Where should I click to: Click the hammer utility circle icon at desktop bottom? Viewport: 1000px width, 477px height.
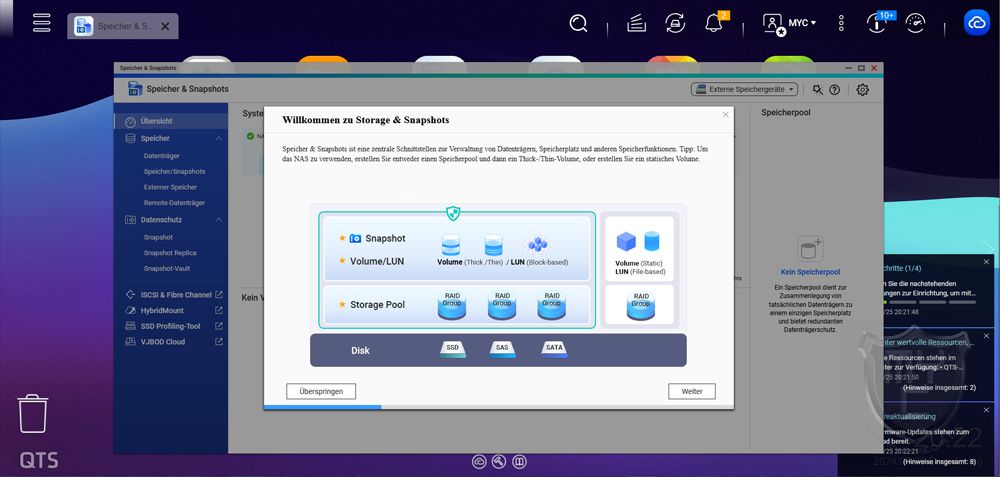[499, 461]
